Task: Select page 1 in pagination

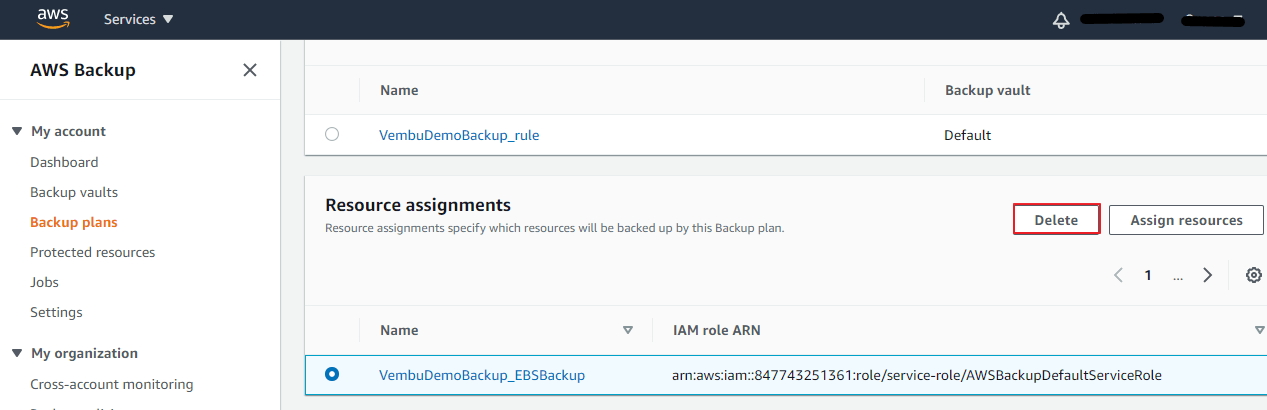Action: tap(1149, 275)
